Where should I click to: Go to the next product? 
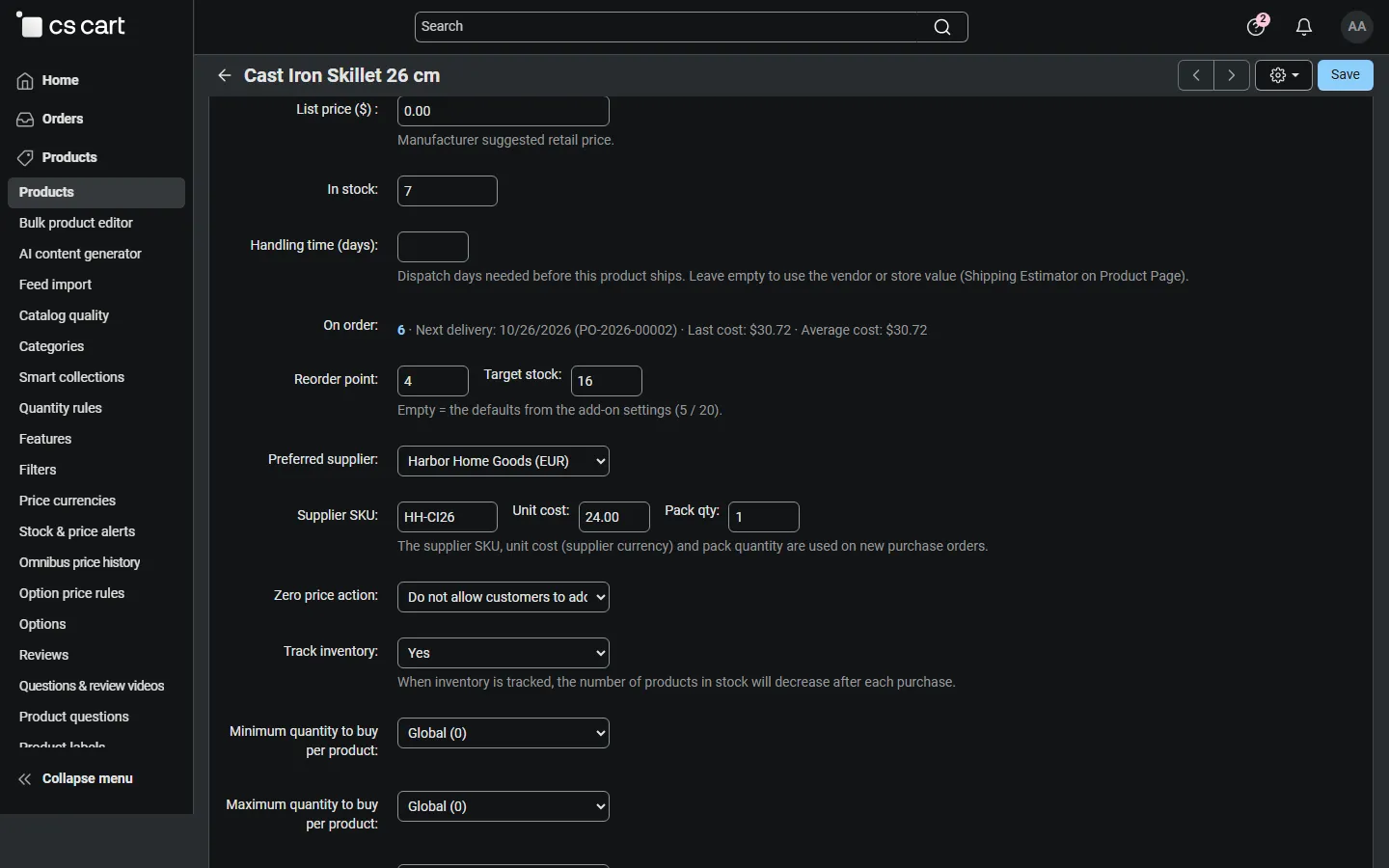coord(1232,75)
